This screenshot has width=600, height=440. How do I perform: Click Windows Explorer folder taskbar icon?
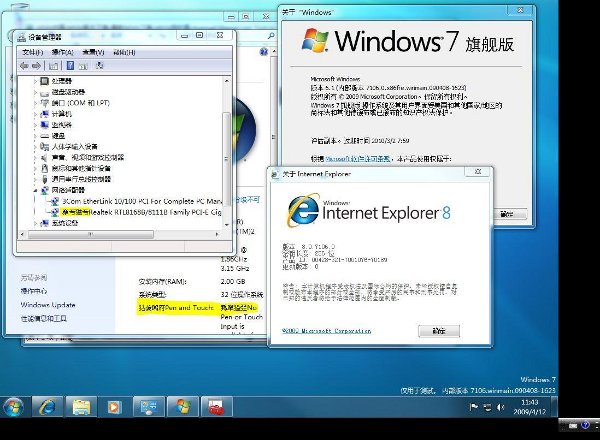tap(81, 406)
